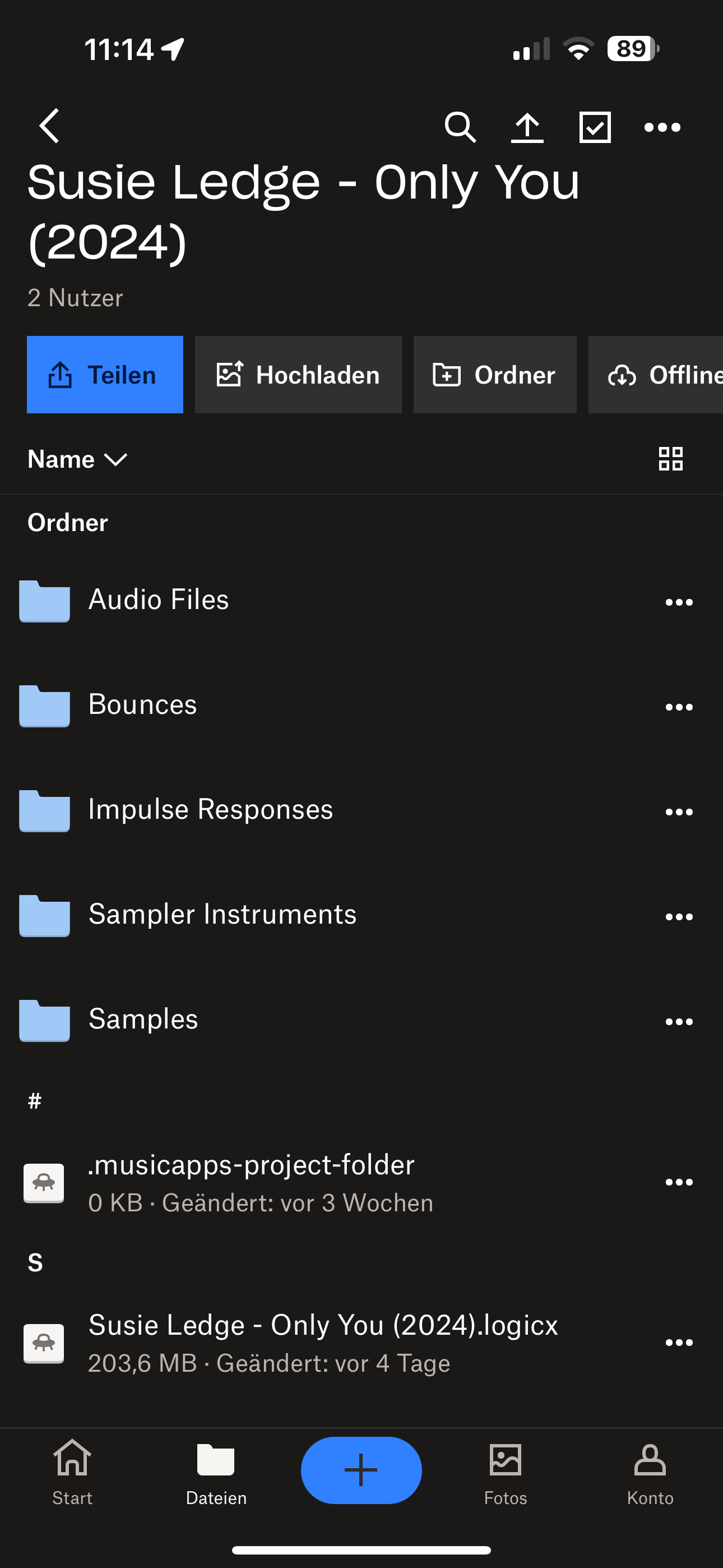This screenshot has width=723, height=1568.
Task: Enable multi-select with the checkbox icon
Action: (x=595, y=127)
